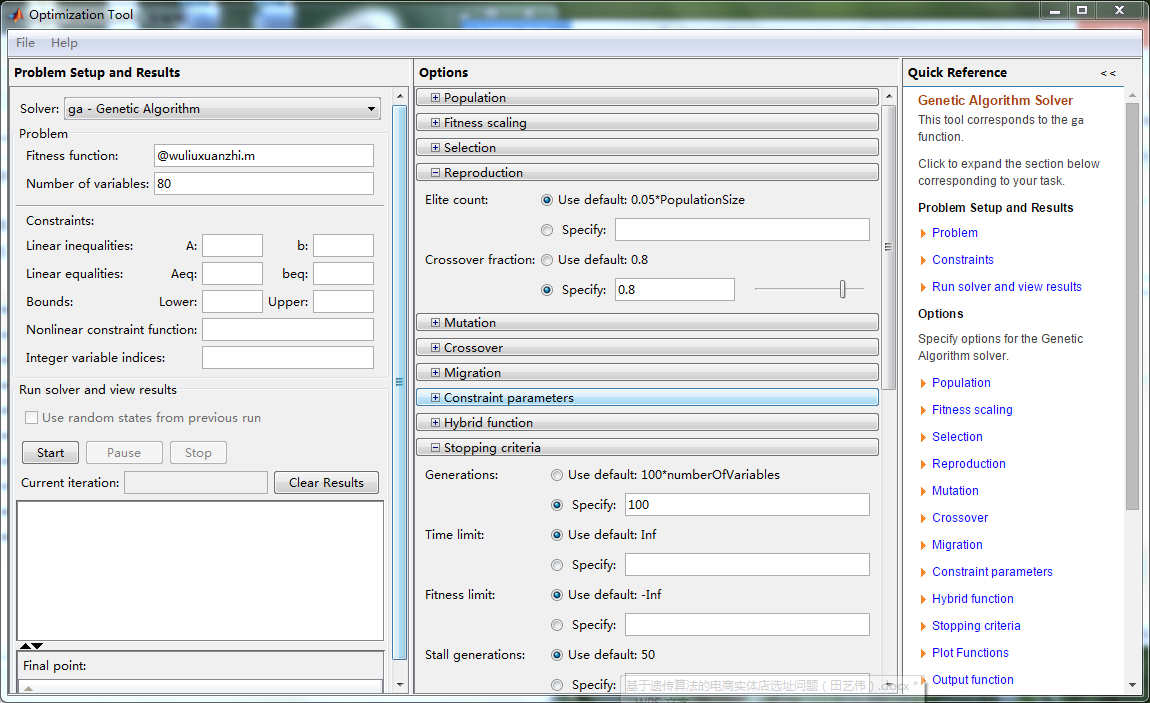Click the MATLAB logo in title bar
This screenshot has width=1150, height=703.
point(15,14)
